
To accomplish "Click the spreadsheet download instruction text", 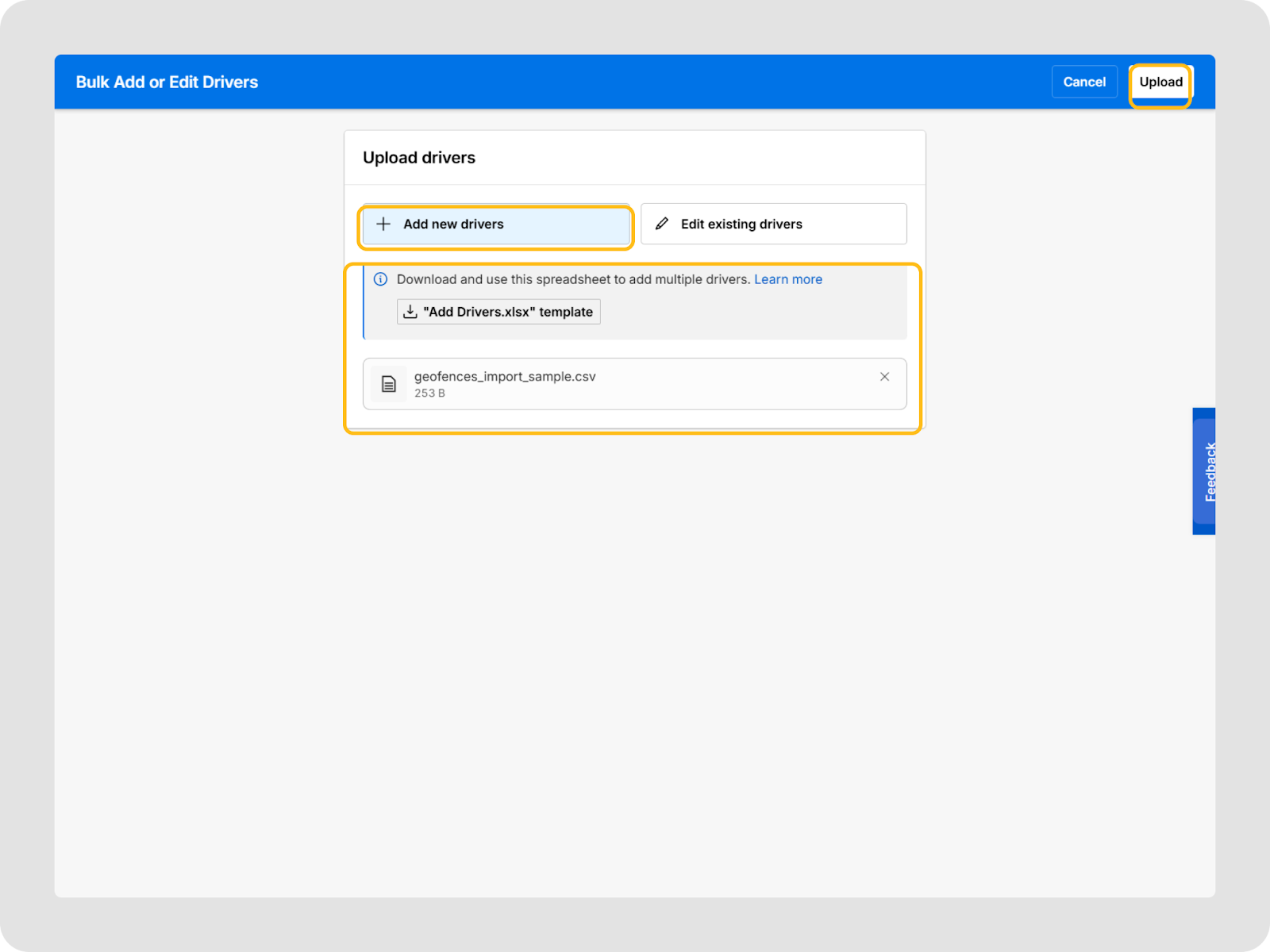I will (x=573, y=279).
